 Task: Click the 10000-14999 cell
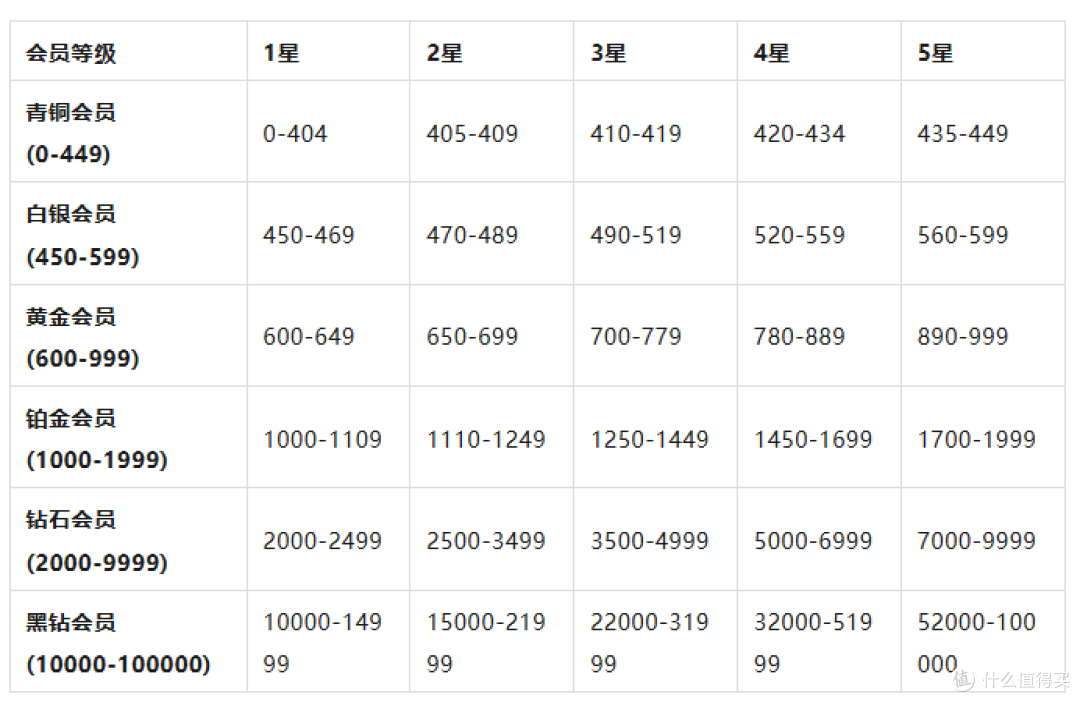coord(329,641)
